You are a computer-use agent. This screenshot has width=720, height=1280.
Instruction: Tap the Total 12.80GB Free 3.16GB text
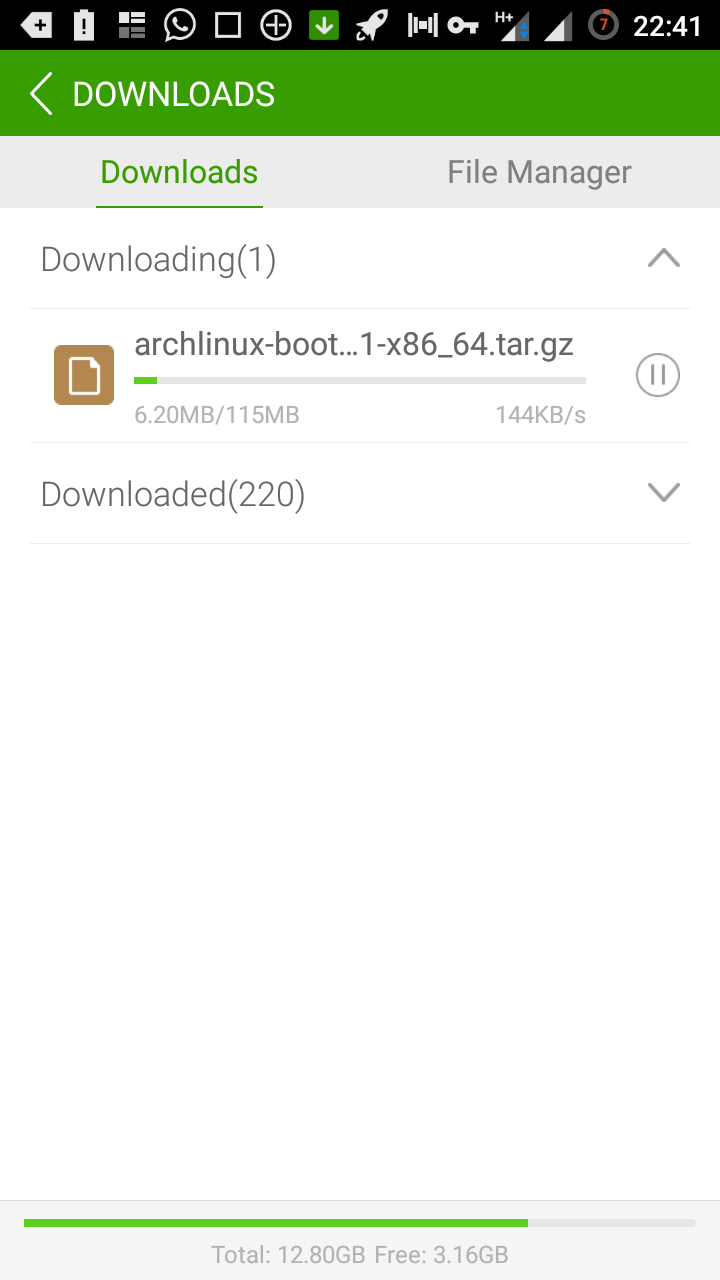click(360, 1254)
